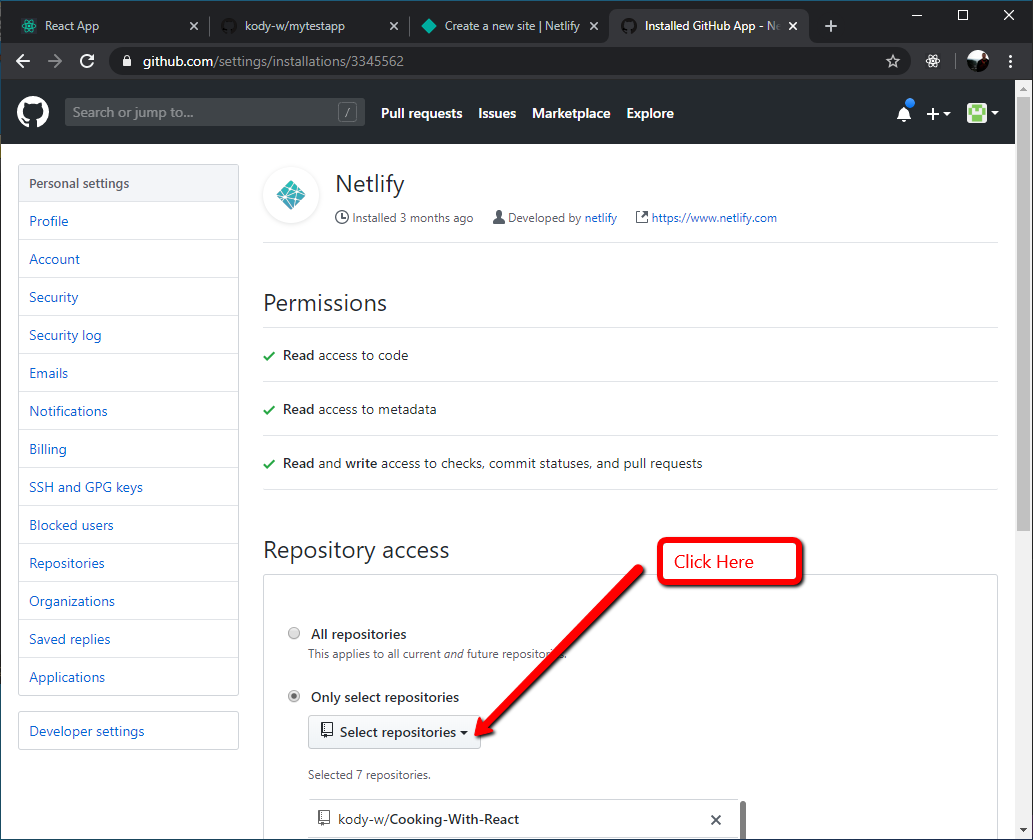Switch to kody-w/mytestapp tab
The height and width of the screenshot is (840, 1033).
pos(308,26)
